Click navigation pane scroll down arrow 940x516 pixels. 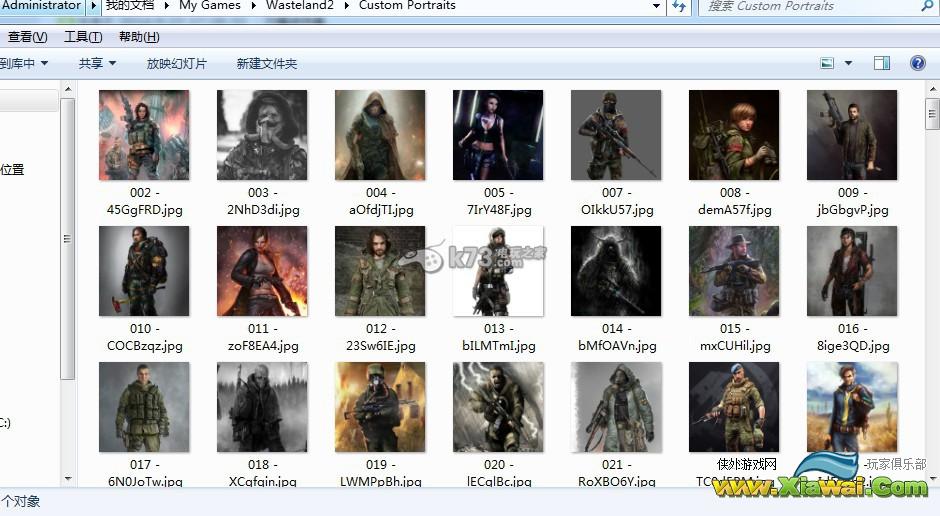tap(68, 478)
